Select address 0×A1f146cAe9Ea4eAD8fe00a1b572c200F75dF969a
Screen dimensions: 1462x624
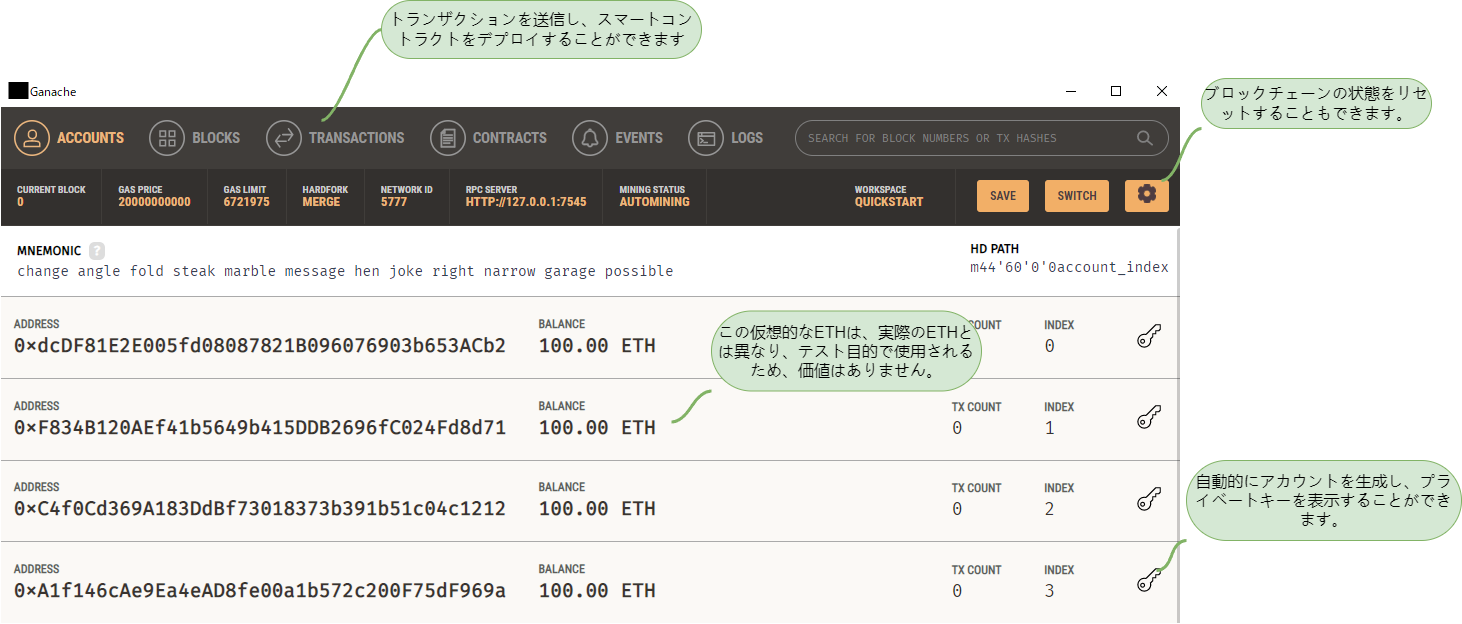coord(260,591)
